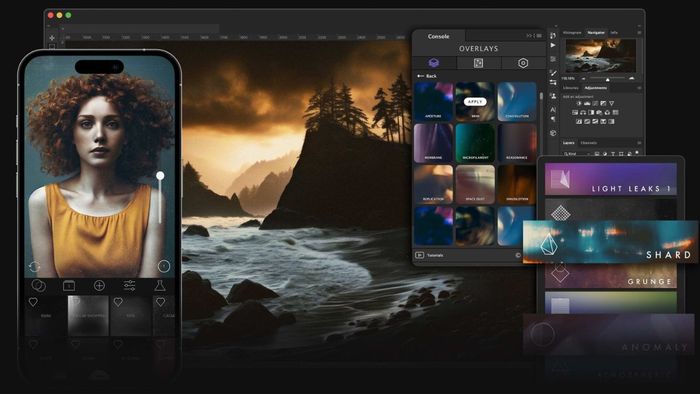Choose the Microfilament overlay thumbnail
The image size is (700, 394).
(x=475, y=143)
